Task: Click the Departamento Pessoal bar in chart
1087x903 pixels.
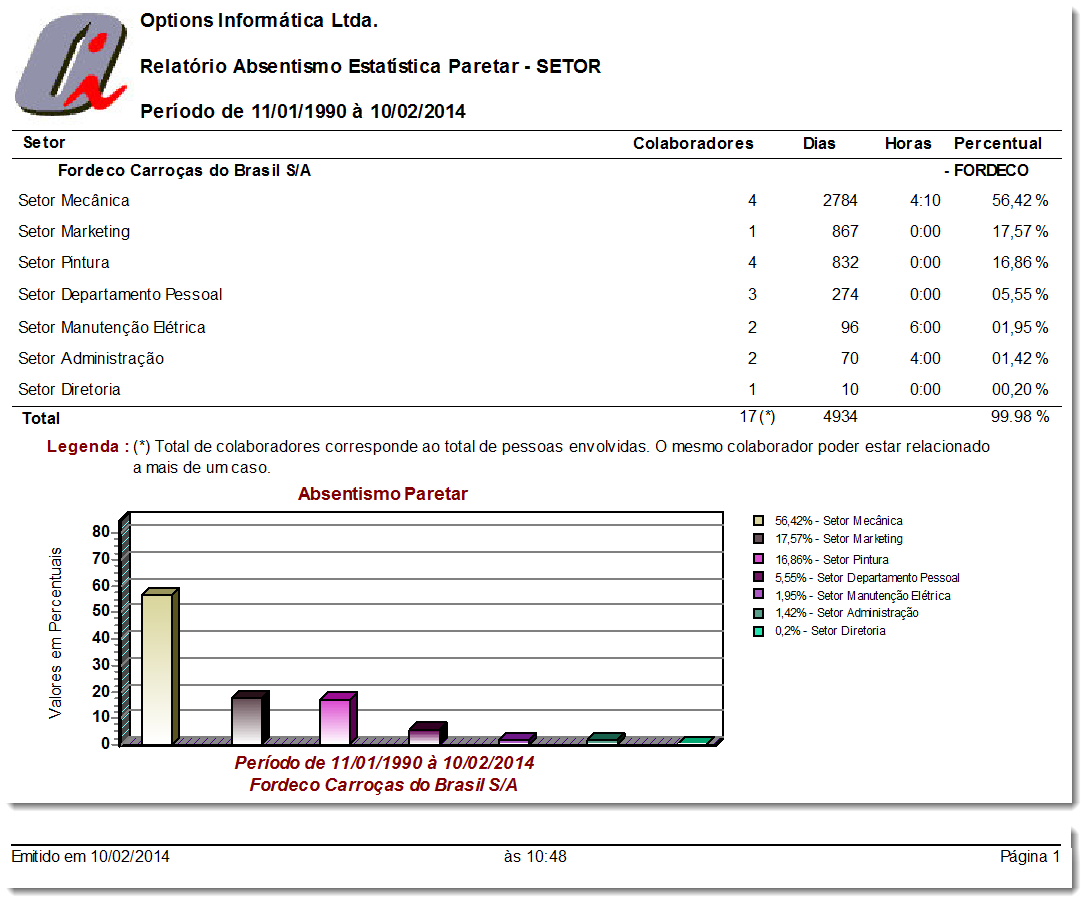Action: pos(428,734)
